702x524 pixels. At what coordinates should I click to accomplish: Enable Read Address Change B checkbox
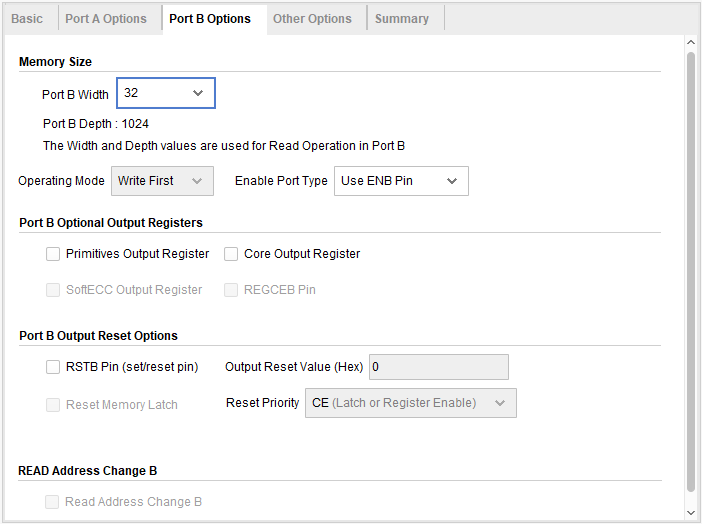point(53,502)
